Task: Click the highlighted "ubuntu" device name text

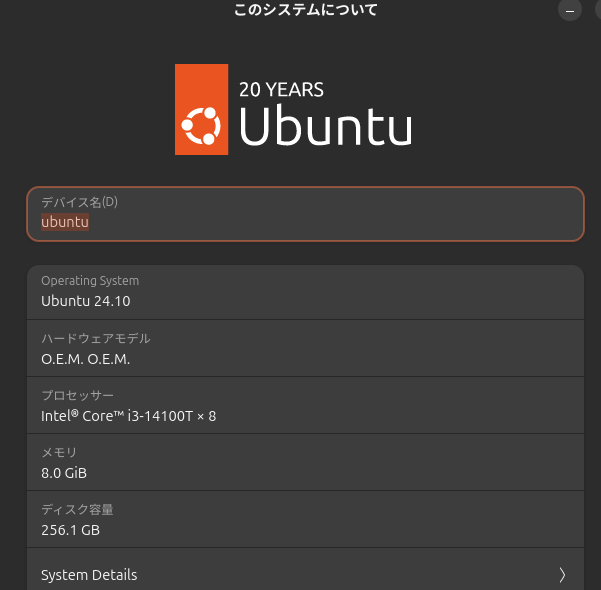Action: click(65, 222)
